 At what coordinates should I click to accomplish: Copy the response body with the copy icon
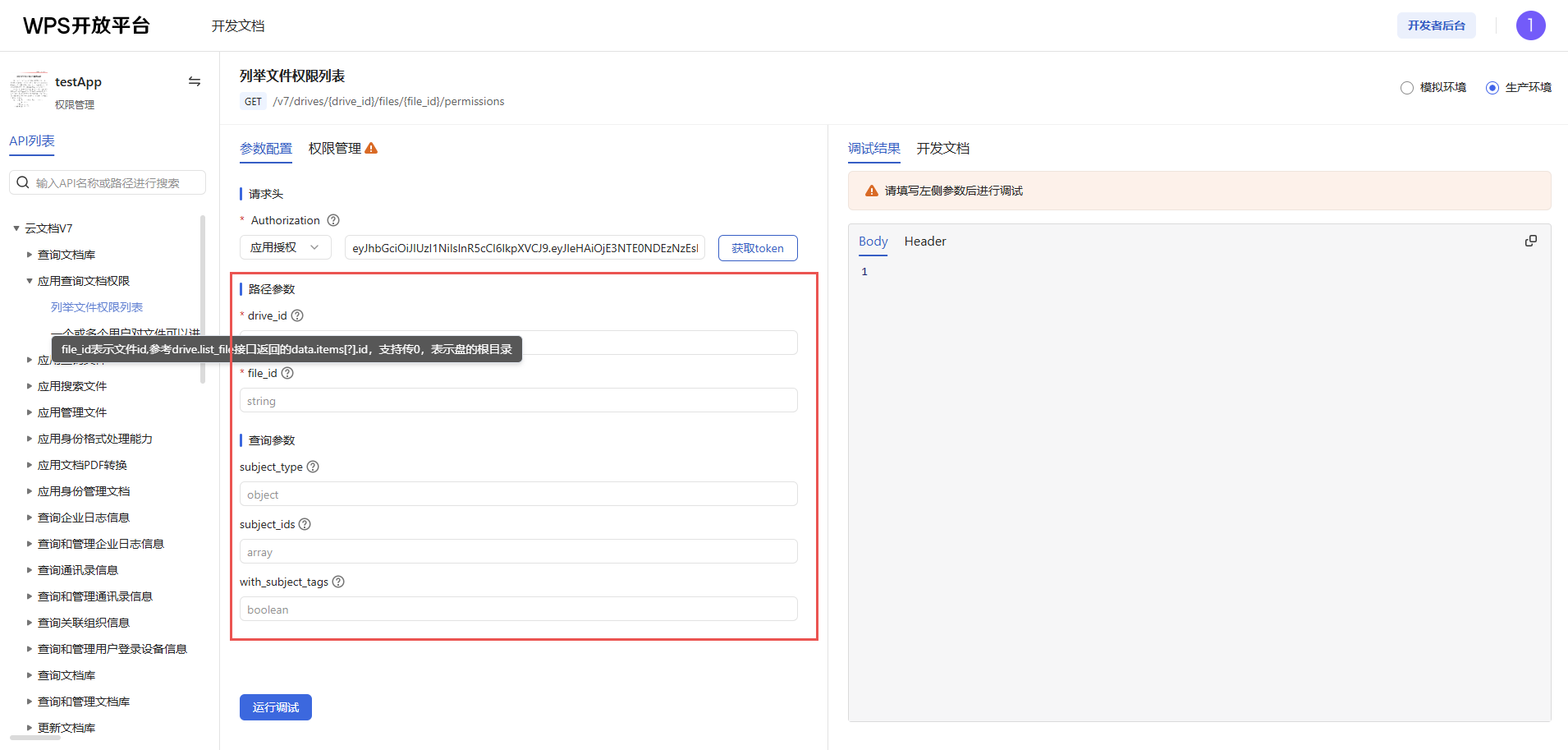point(1530,241)
